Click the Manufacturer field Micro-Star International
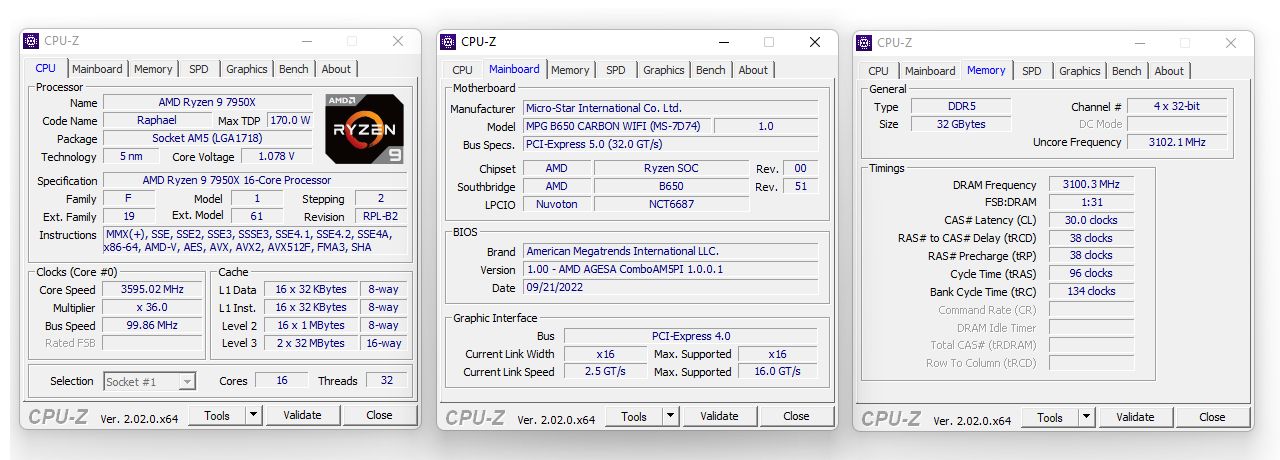Viewport: 1280px width, 460px height. coord(670,108)
